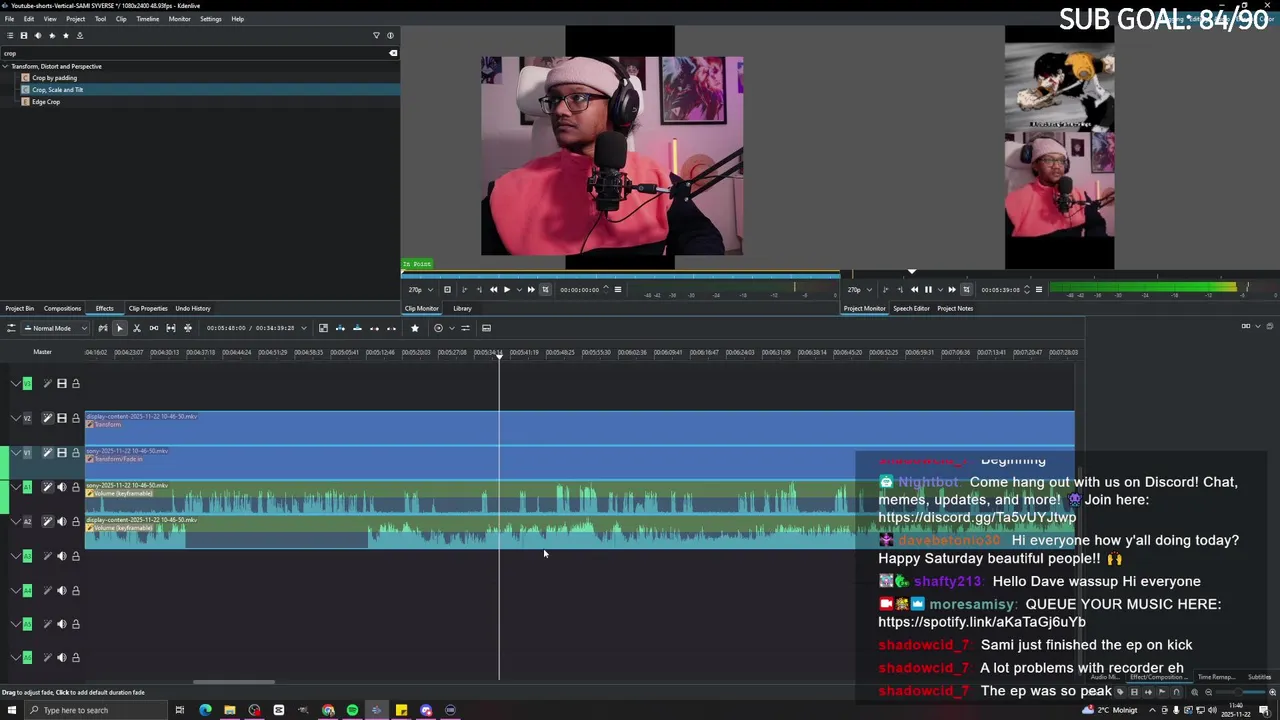
Task: Open the Undo History tab
Action: [x=193, y=308]
